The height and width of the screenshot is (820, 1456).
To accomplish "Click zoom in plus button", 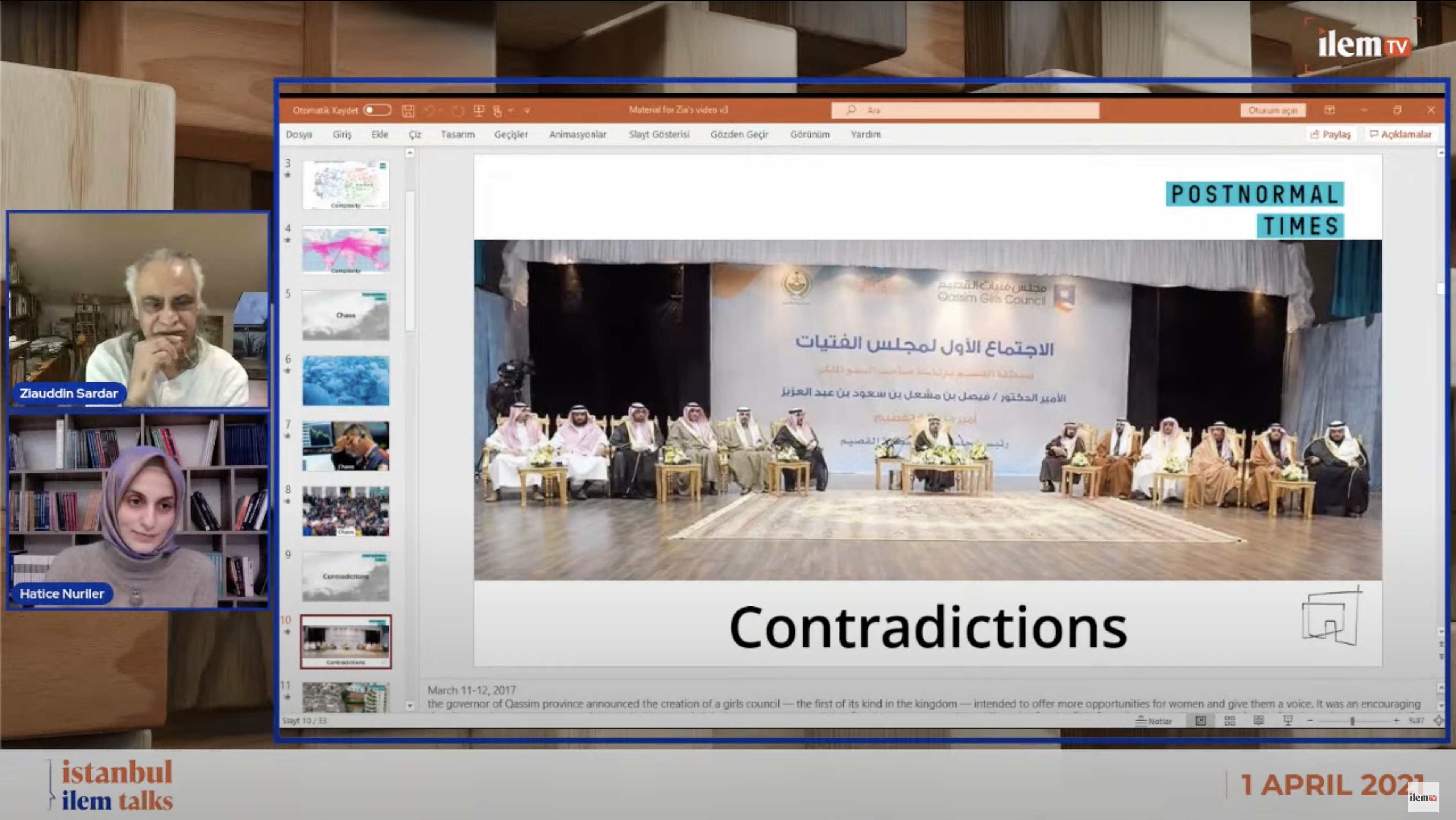I will 1396,721.
